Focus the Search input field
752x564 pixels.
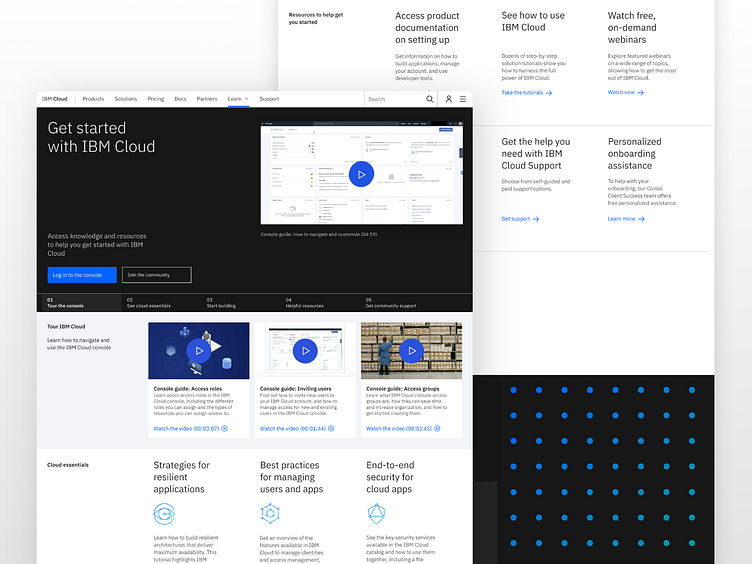[396, 99]
